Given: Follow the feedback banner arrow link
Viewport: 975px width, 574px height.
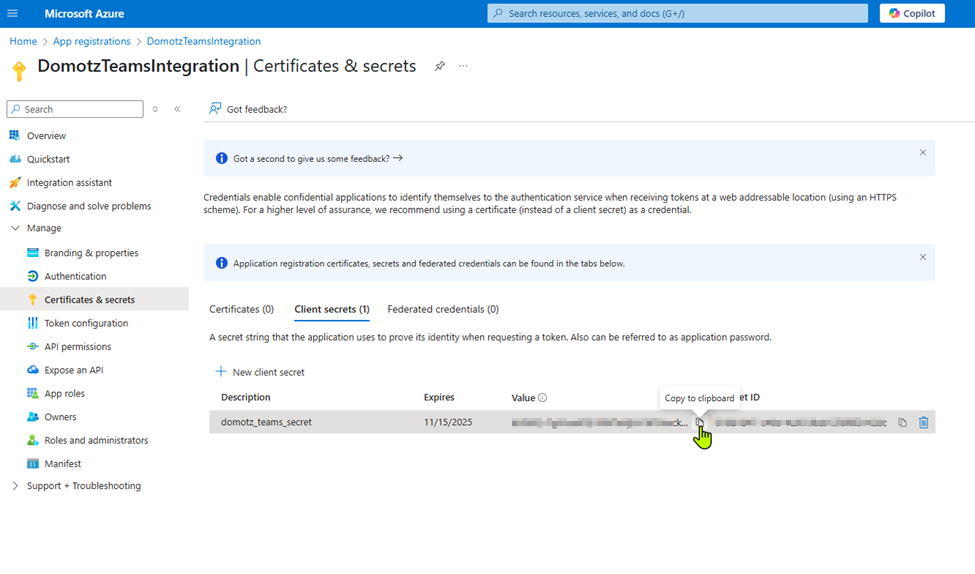Looking at the screenshot, I should pos(398,158).
